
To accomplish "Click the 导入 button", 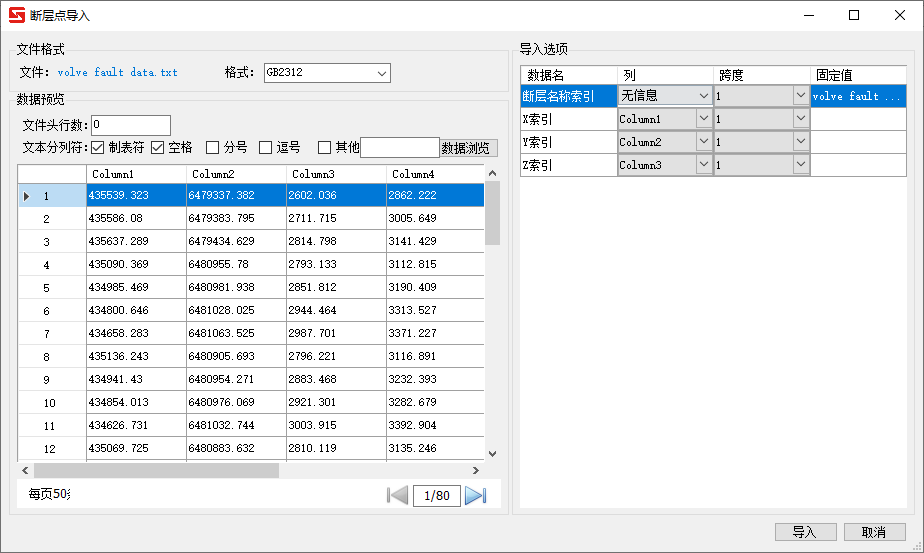I will tap(806, 532).
